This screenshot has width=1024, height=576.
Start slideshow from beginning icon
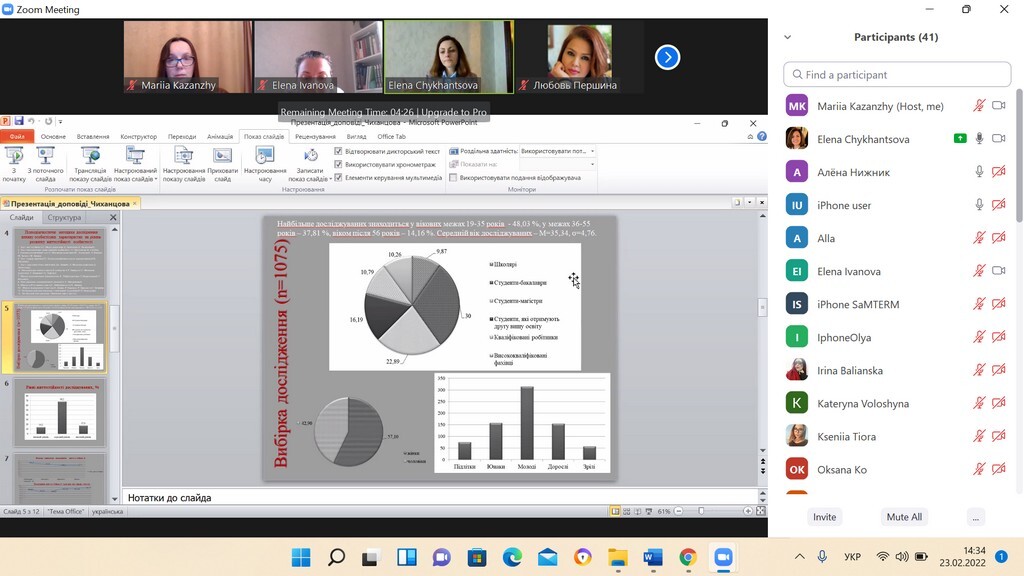point(14,156)
